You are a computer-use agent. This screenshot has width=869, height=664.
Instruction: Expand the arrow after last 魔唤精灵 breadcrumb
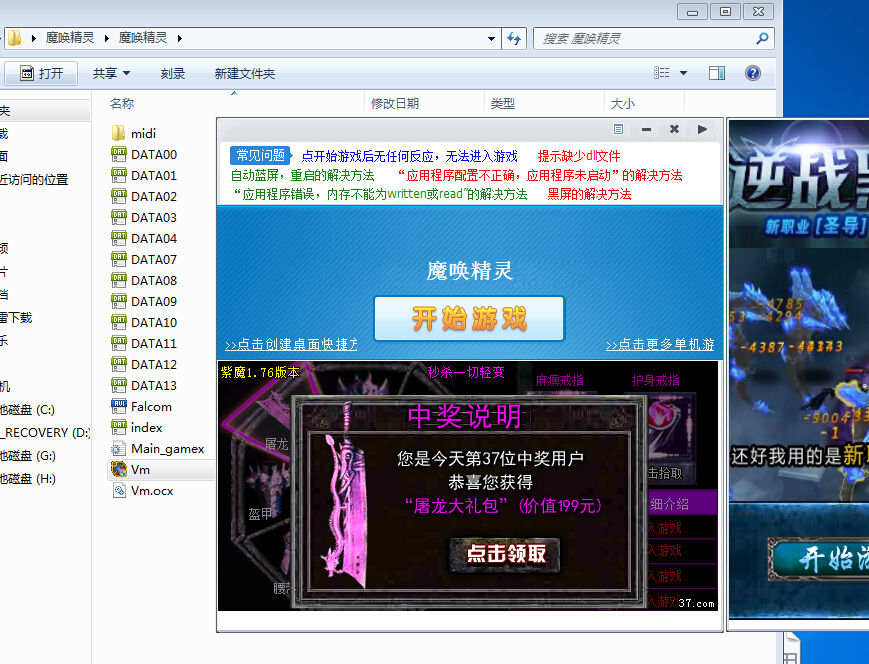(x=180, y=38)
